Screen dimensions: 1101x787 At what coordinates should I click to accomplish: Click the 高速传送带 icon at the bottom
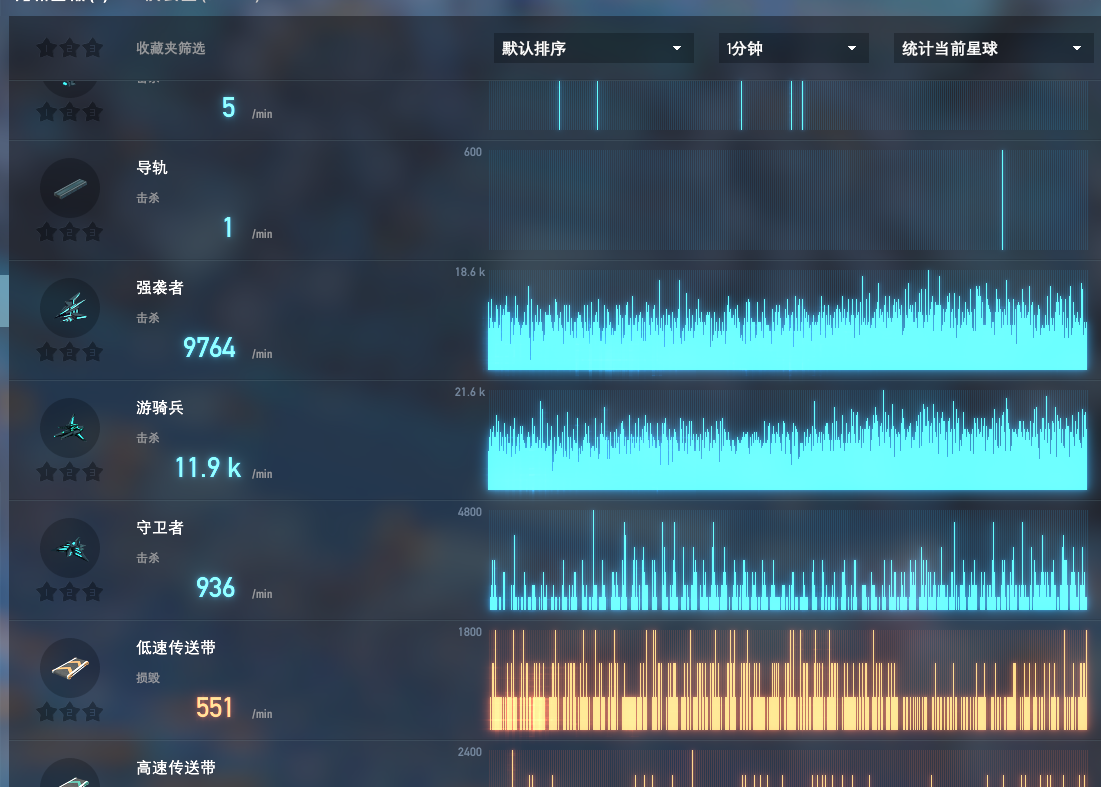(69, 775)
